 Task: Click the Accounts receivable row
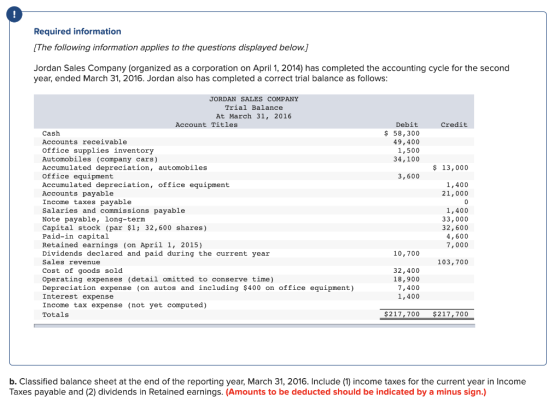pyautogui.click(x=254, y=142)
